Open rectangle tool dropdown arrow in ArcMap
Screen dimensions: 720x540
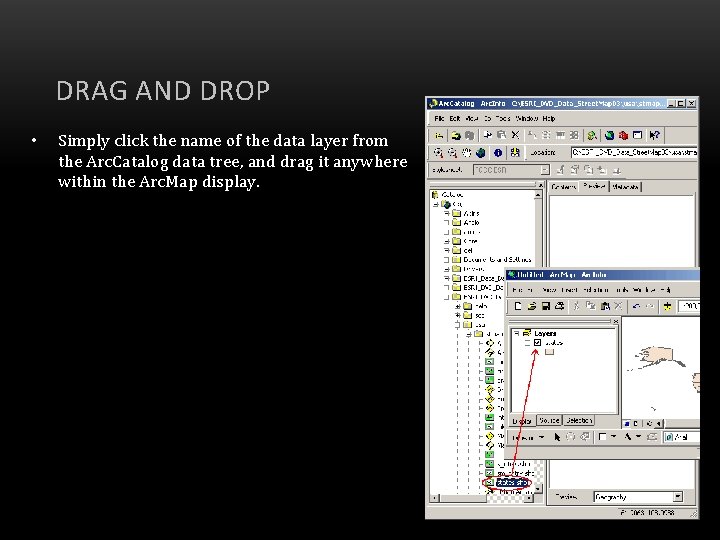tap(613, 437)
